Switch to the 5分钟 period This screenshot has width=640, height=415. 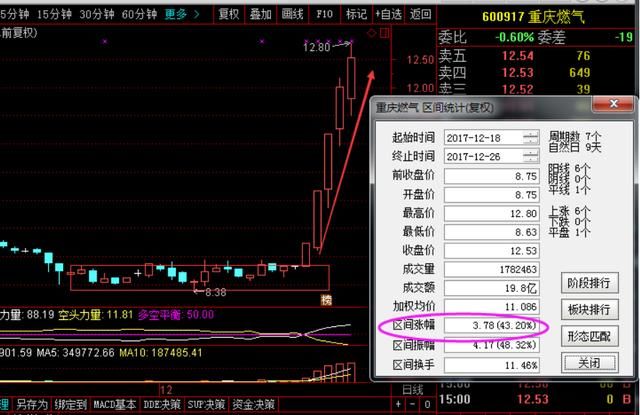15,15
